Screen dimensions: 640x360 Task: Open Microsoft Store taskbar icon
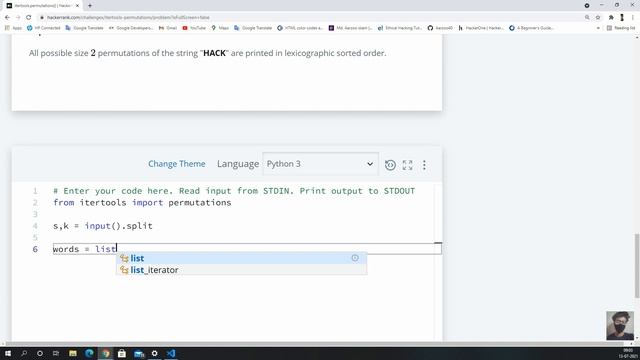[x=122, y=353]
